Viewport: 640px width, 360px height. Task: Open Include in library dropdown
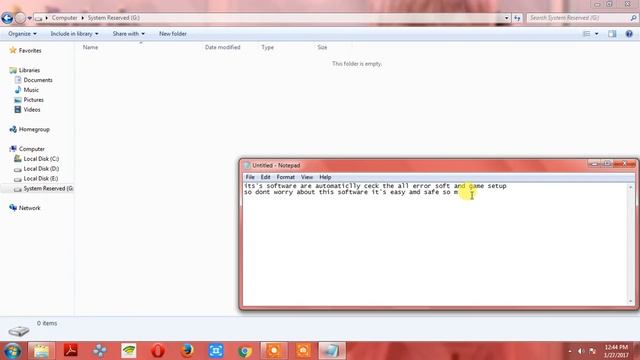pos(74,34)
